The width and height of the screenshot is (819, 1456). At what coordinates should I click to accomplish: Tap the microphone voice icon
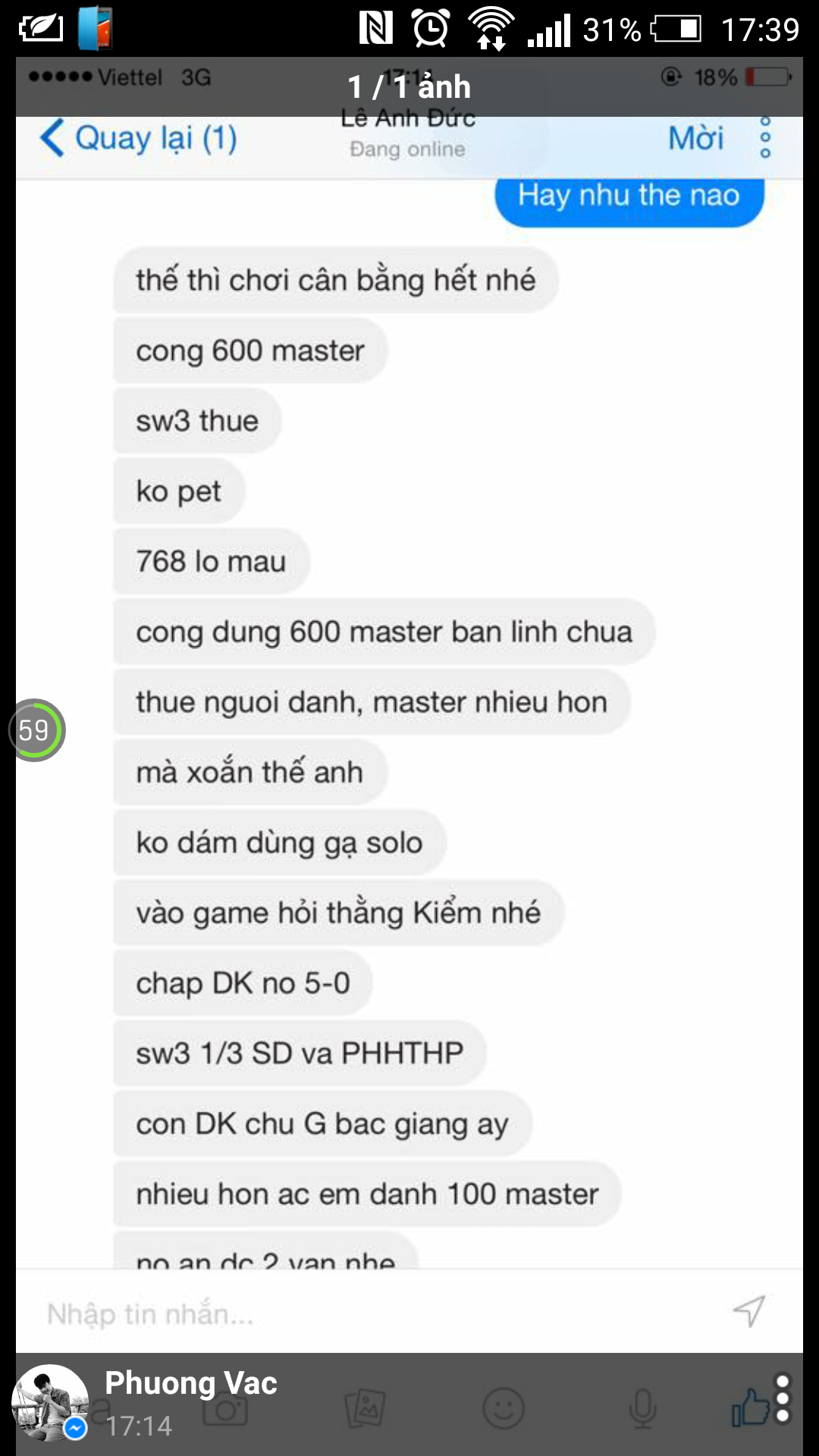[x=642, y=1409]
